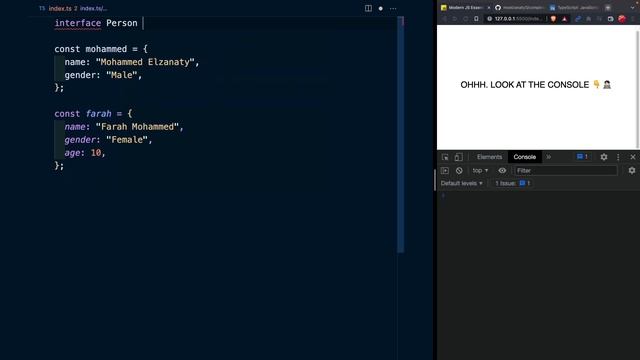Split the VS Code editor right
Image resolution: width=640 pixels, height=360 pixels.
(368, 8)
